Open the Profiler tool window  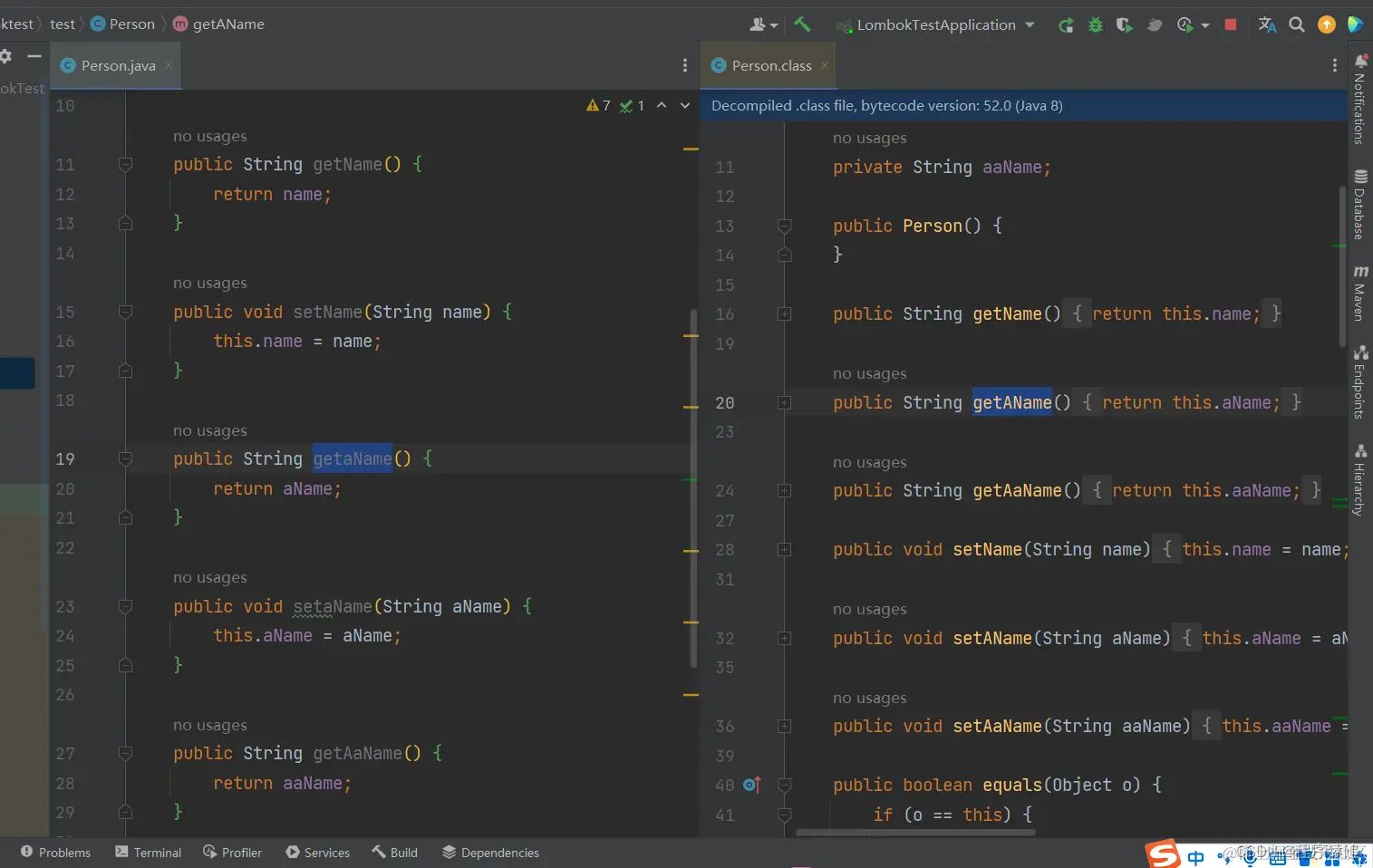(233, 853)
